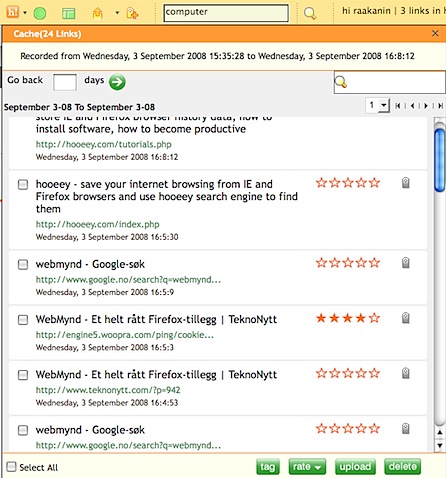
Task: Click the add-page icon in toolbar
Action: click(x=132, y=13)
